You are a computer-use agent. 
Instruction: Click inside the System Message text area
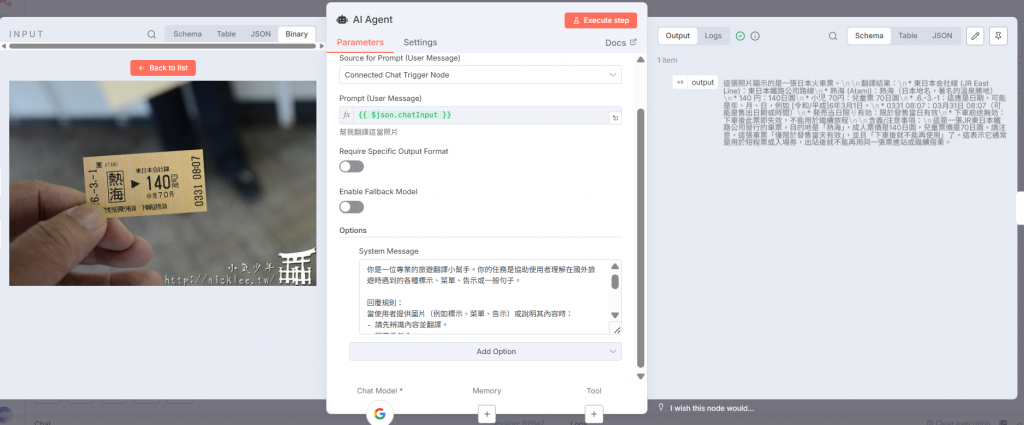(x=484, y=297)
